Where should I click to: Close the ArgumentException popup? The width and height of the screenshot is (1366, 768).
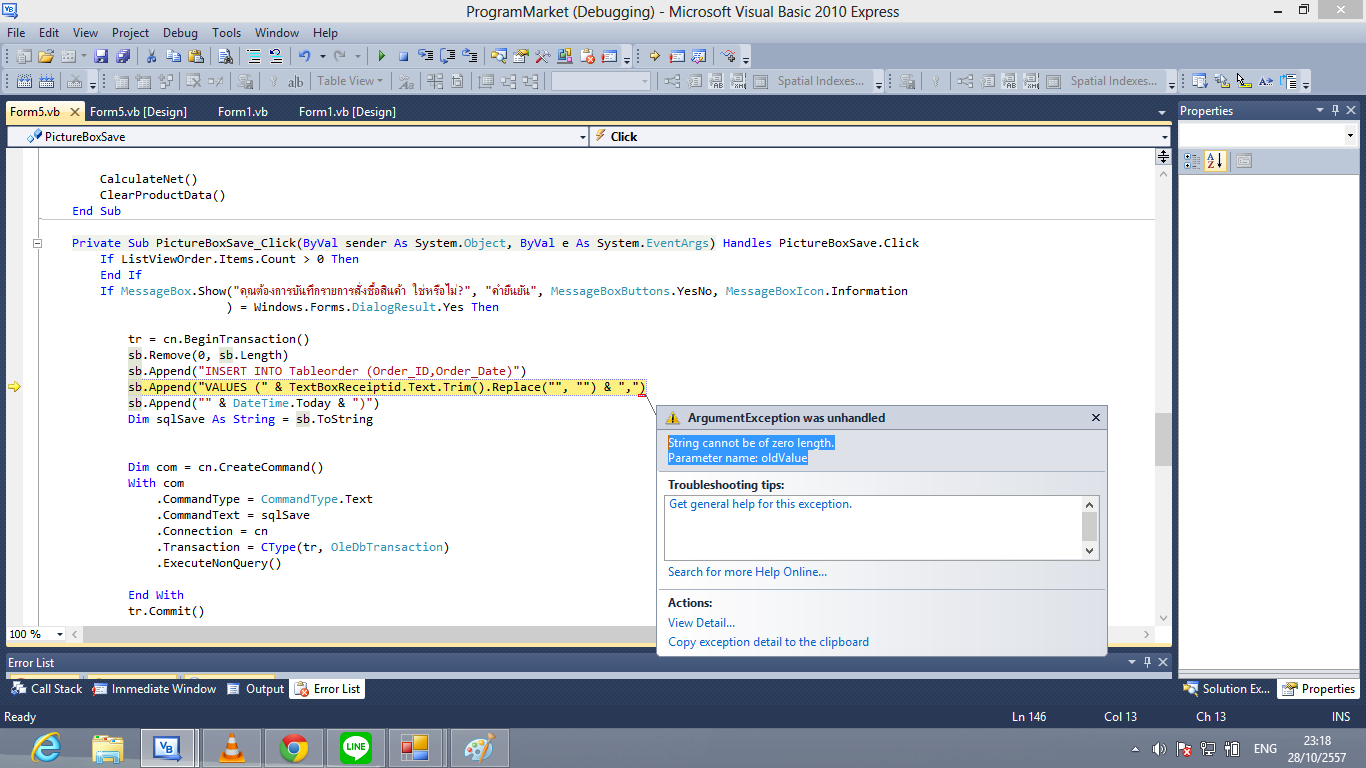[x=1095, y=418]
